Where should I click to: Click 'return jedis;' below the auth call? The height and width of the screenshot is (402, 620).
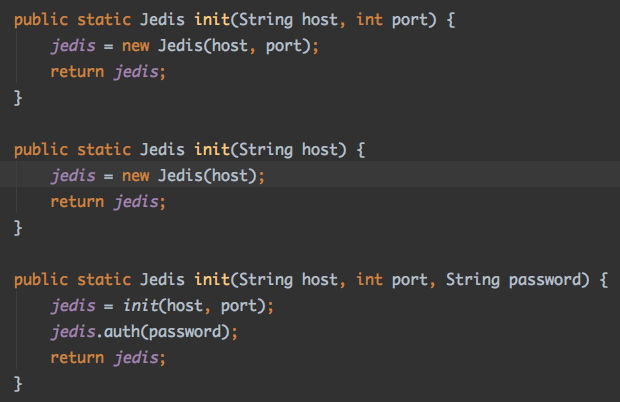[108, 358]
